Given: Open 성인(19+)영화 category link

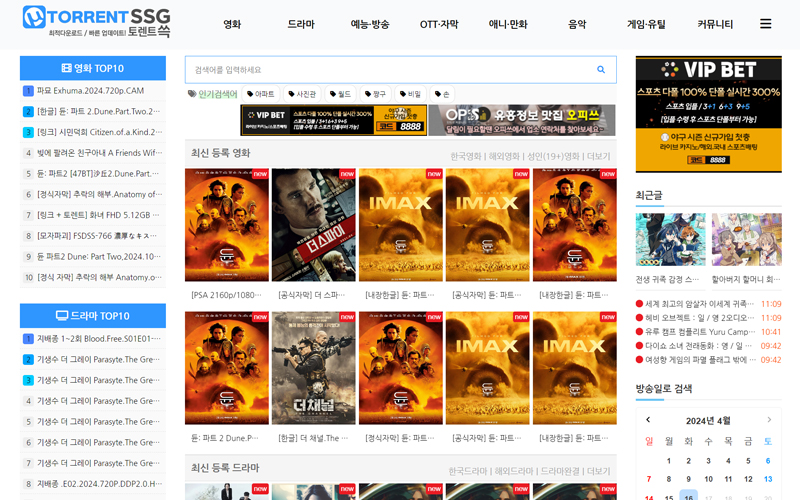Looking at the screenshot, I should point(553,156).
